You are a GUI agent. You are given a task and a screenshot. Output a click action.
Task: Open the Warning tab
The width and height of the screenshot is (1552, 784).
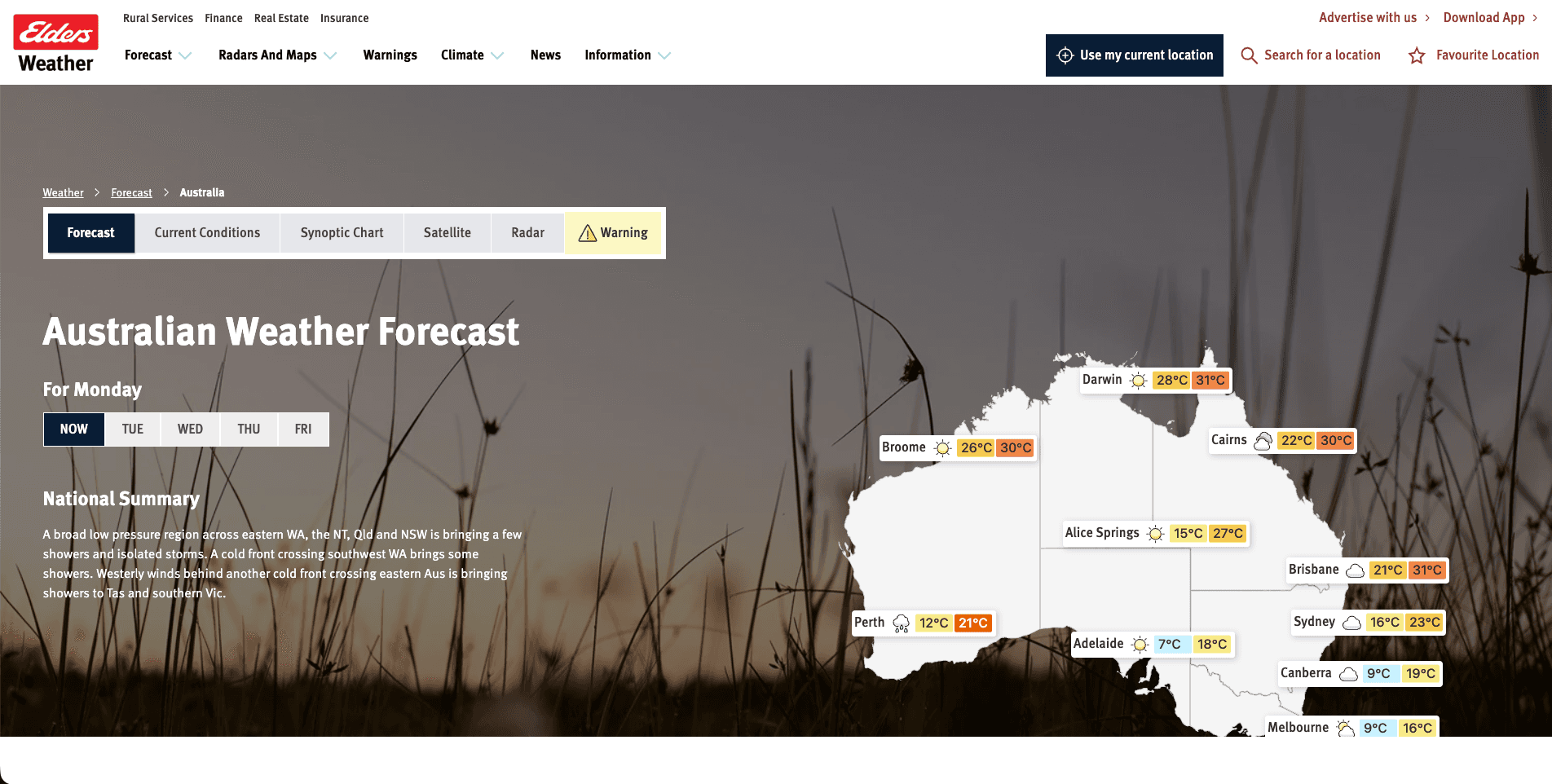point(613,233)
